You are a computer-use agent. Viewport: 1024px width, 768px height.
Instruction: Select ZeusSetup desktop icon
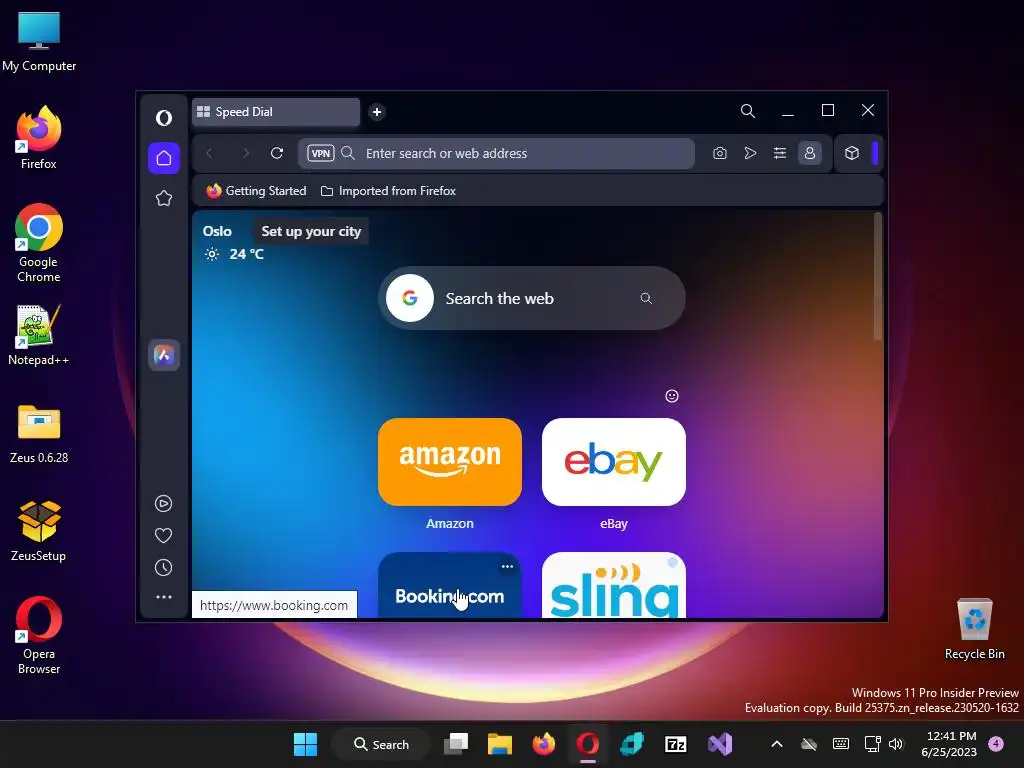pyautogui.click(x=39, y=531)
